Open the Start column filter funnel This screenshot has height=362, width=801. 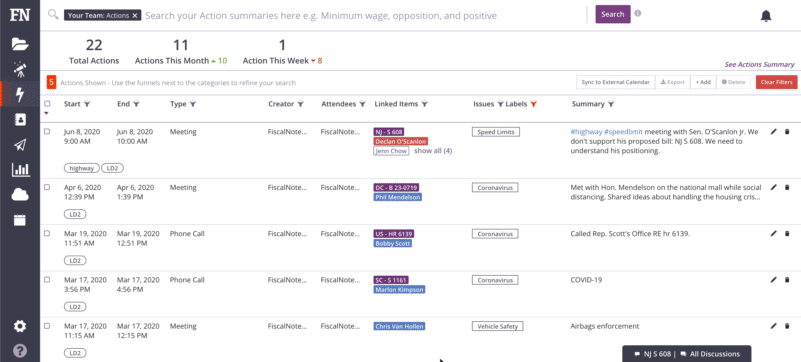click(x=87, y=104)
